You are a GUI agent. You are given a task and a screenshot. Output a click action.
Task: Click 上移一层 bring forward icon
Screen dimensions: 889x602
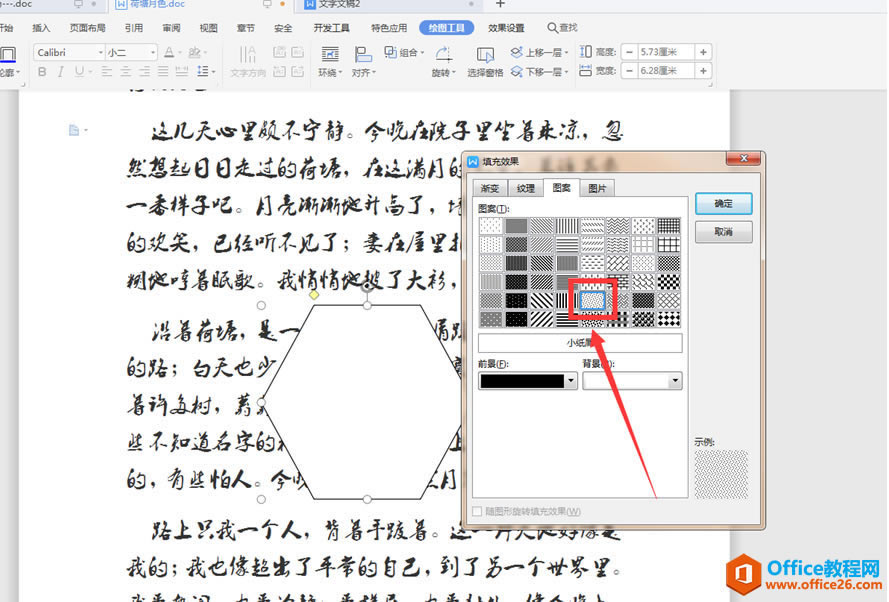click(517, 52)
